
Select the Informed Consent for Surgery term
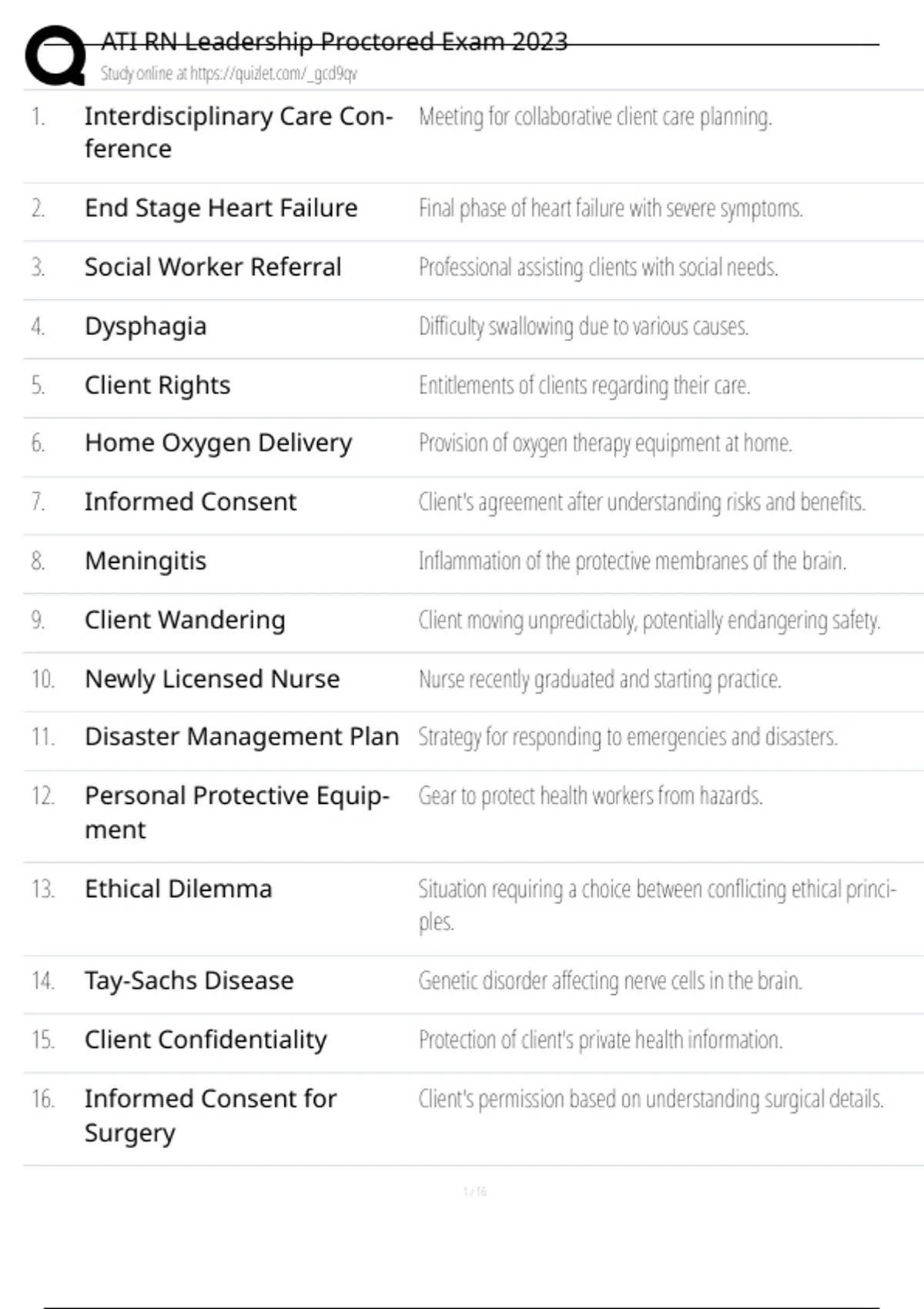click(x=210, y=1115)
